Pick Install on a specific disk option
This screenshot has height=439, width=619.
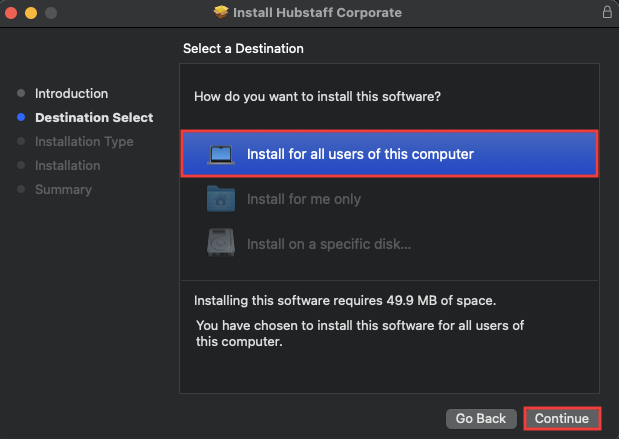pyautogui.click(x=329, y=244)
